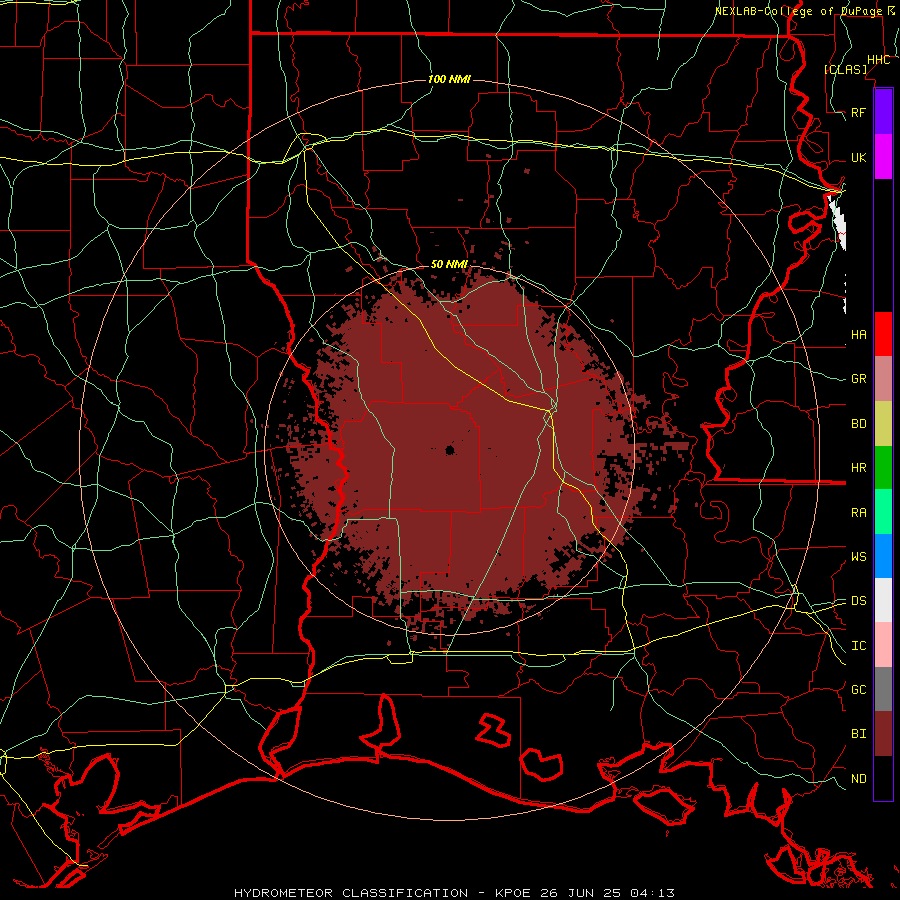Click the HR green legend swatch
This screenshot has height=900, width=900.
[883, 468]
